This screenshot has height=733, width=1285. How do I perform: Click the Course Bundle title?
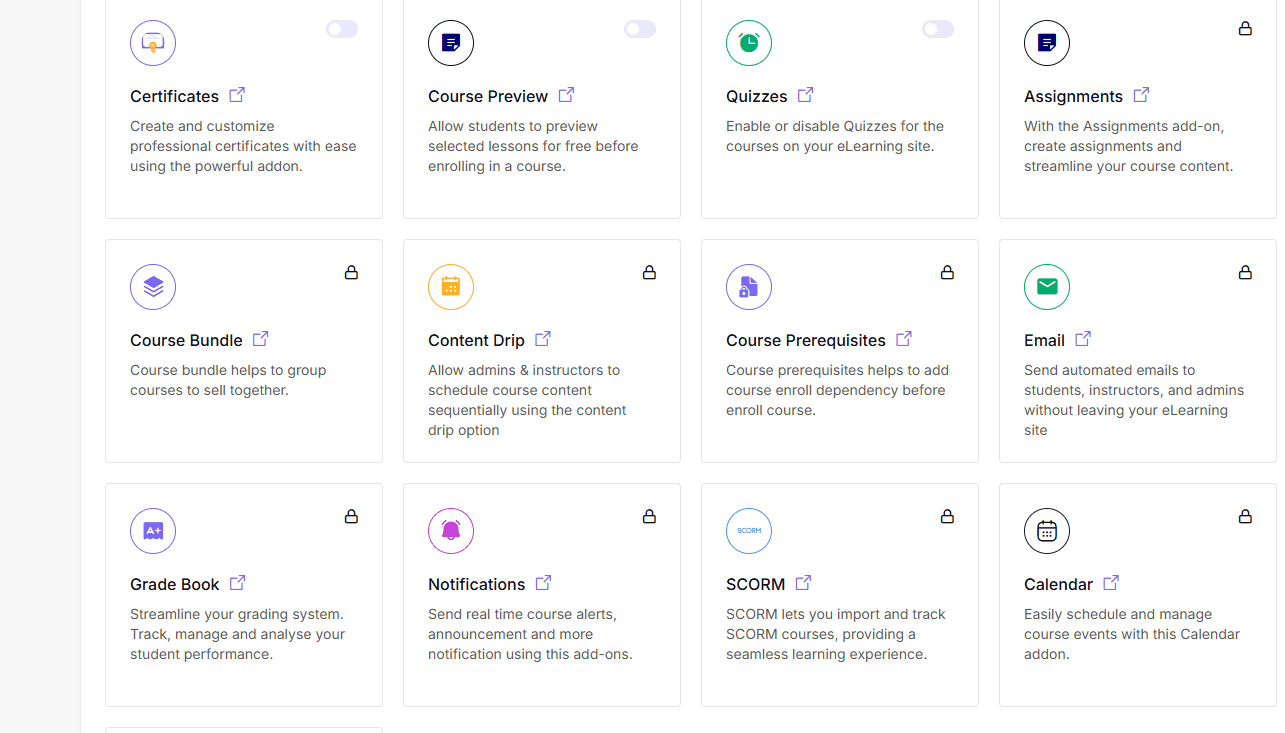click(x=186, y=340)
